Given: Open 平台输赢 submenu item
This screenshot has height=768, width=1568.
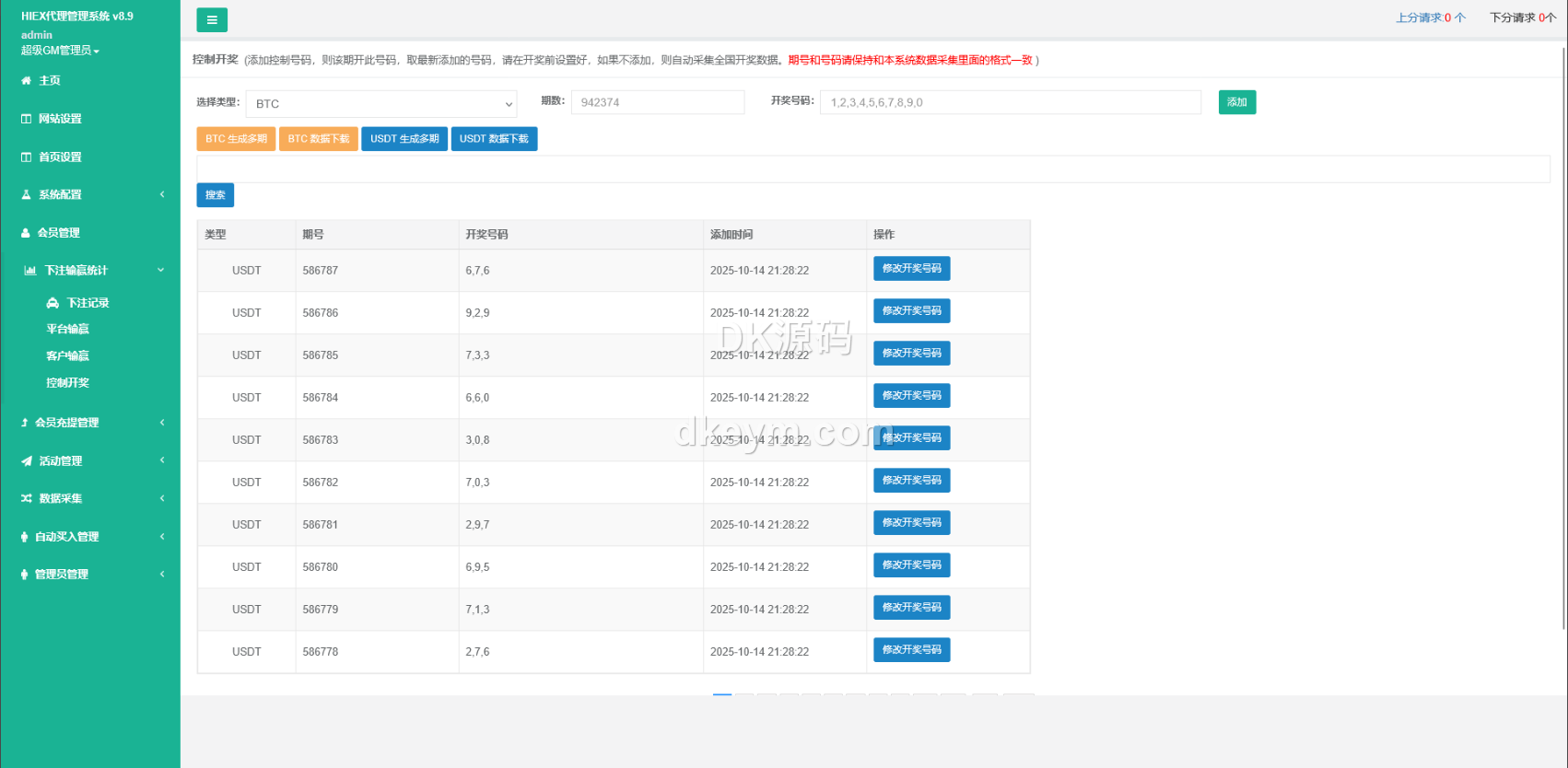Looking at the screenshot, I should coord(68,330).
